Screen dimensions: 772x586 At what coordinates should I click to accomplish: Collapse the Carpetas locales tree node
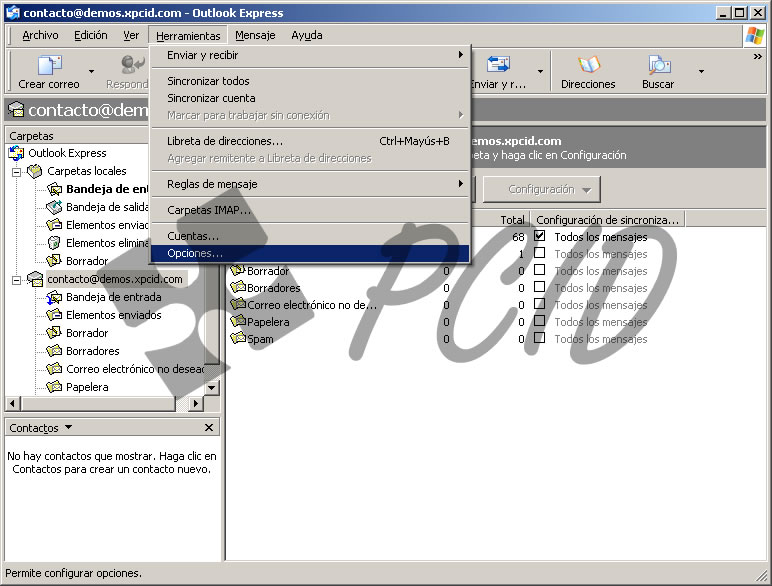point(17,172)
